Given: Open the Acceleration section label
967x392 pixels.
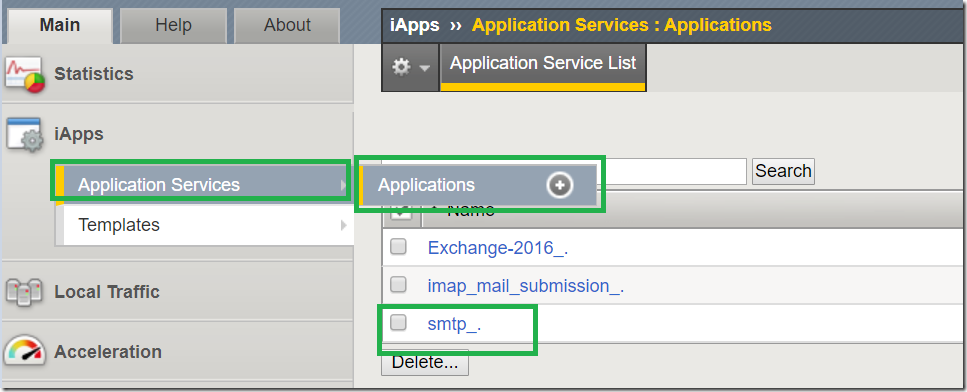Looking at the screenshot, I should pos(108,352).
